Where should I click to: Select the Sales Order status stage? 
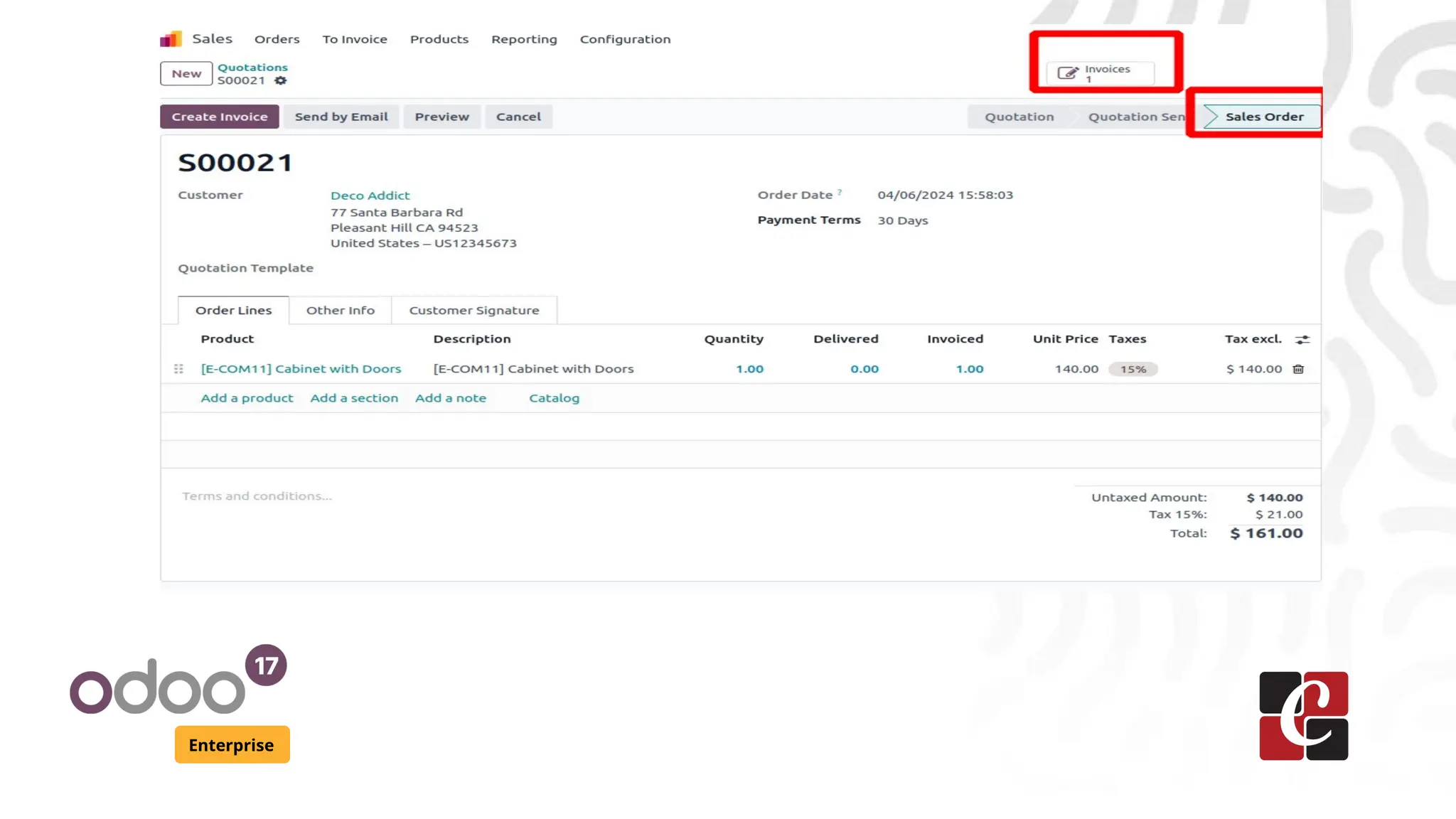1263,117
